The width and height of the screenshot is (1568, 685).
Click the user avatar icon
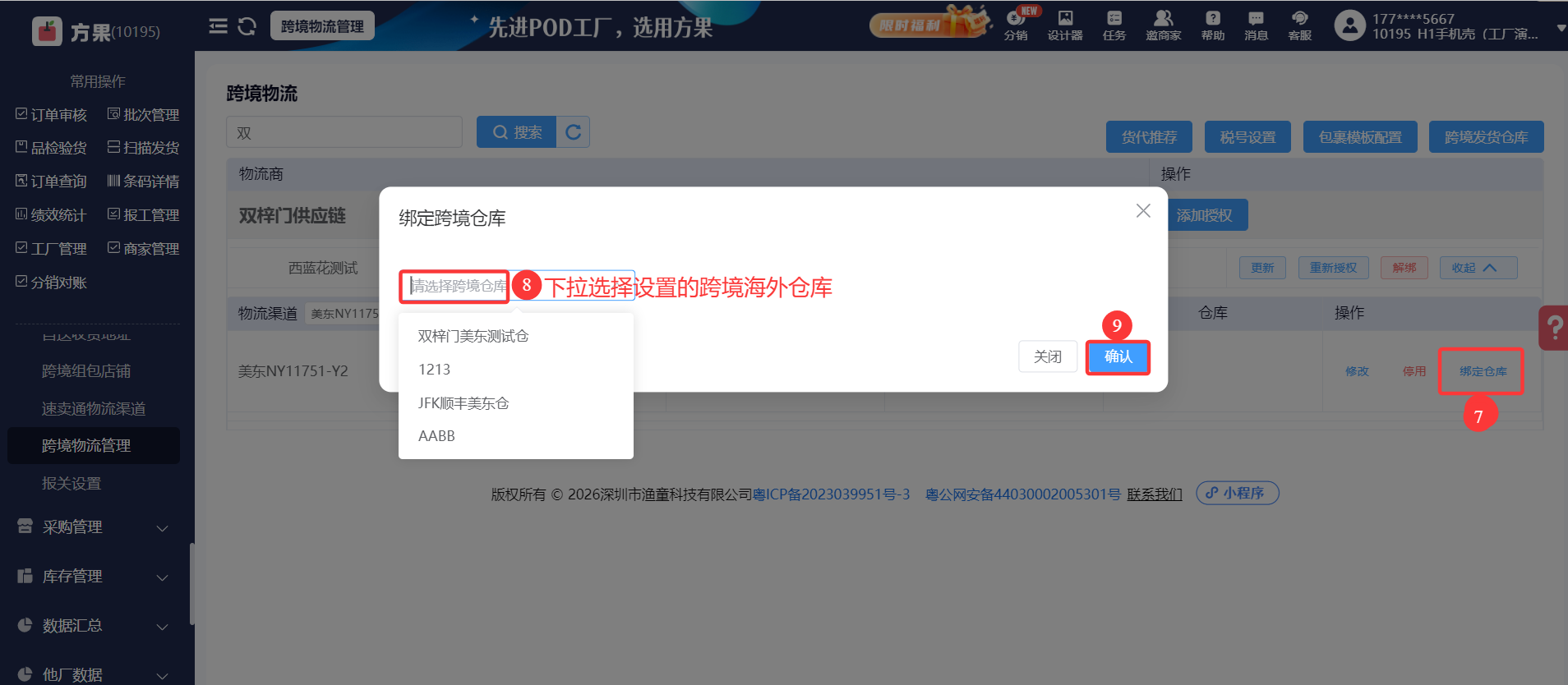1349,25
